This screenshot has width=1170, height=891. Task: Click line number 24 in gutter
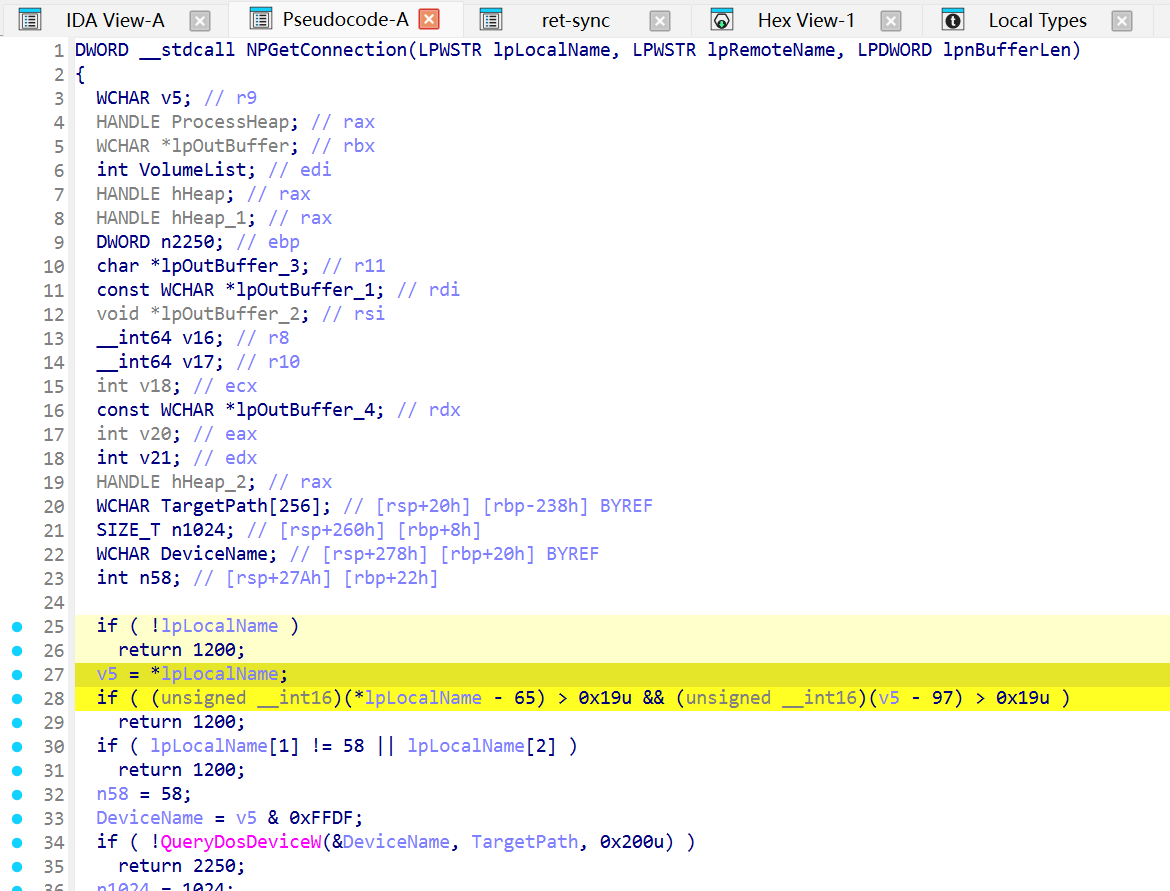54,603
